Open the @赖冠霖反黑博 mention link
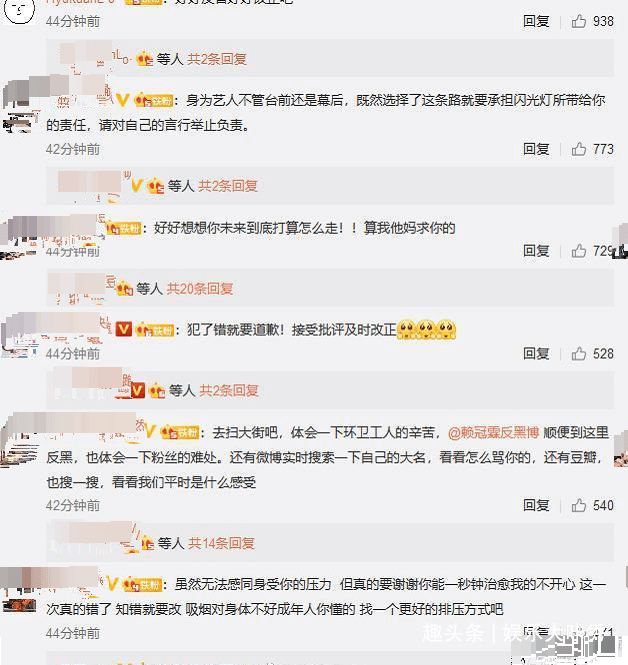This screenshot has width=628, height=665. pyautogui.click(x=493, y=433)
